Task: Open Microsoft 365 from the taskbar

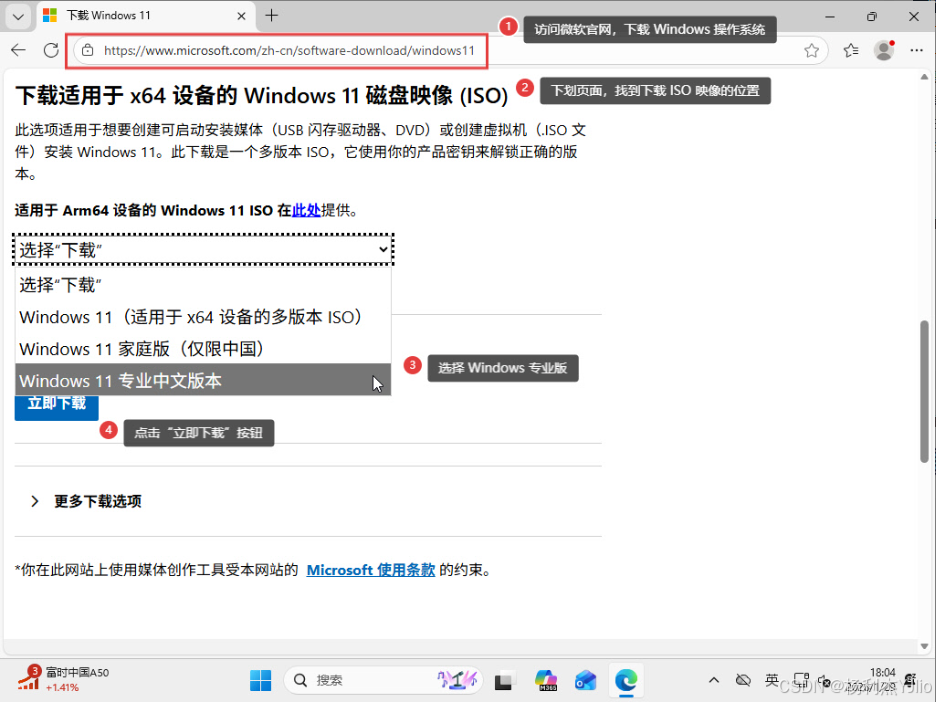Action: (x=545, y=680)
